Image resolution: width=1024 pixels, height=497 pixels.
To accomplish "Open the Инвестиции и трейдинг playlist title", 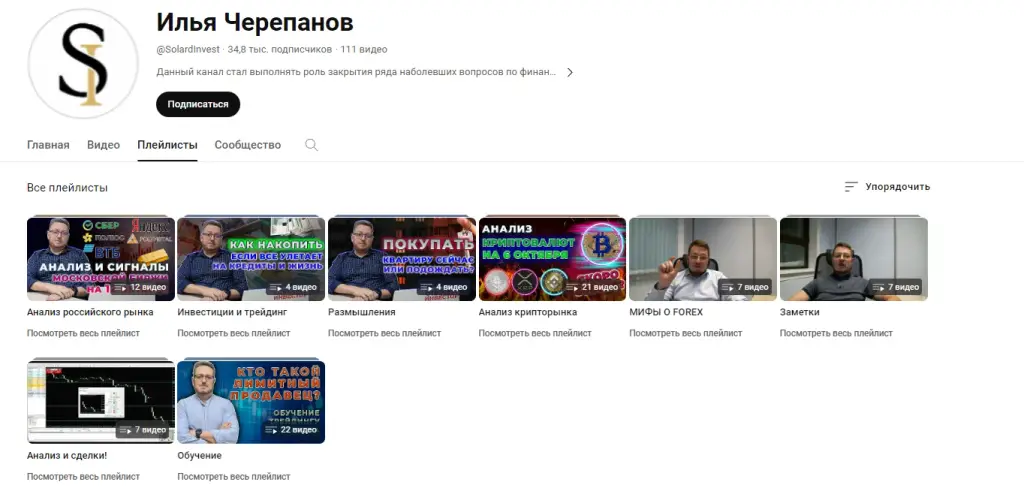I will (x=232, y=312).
